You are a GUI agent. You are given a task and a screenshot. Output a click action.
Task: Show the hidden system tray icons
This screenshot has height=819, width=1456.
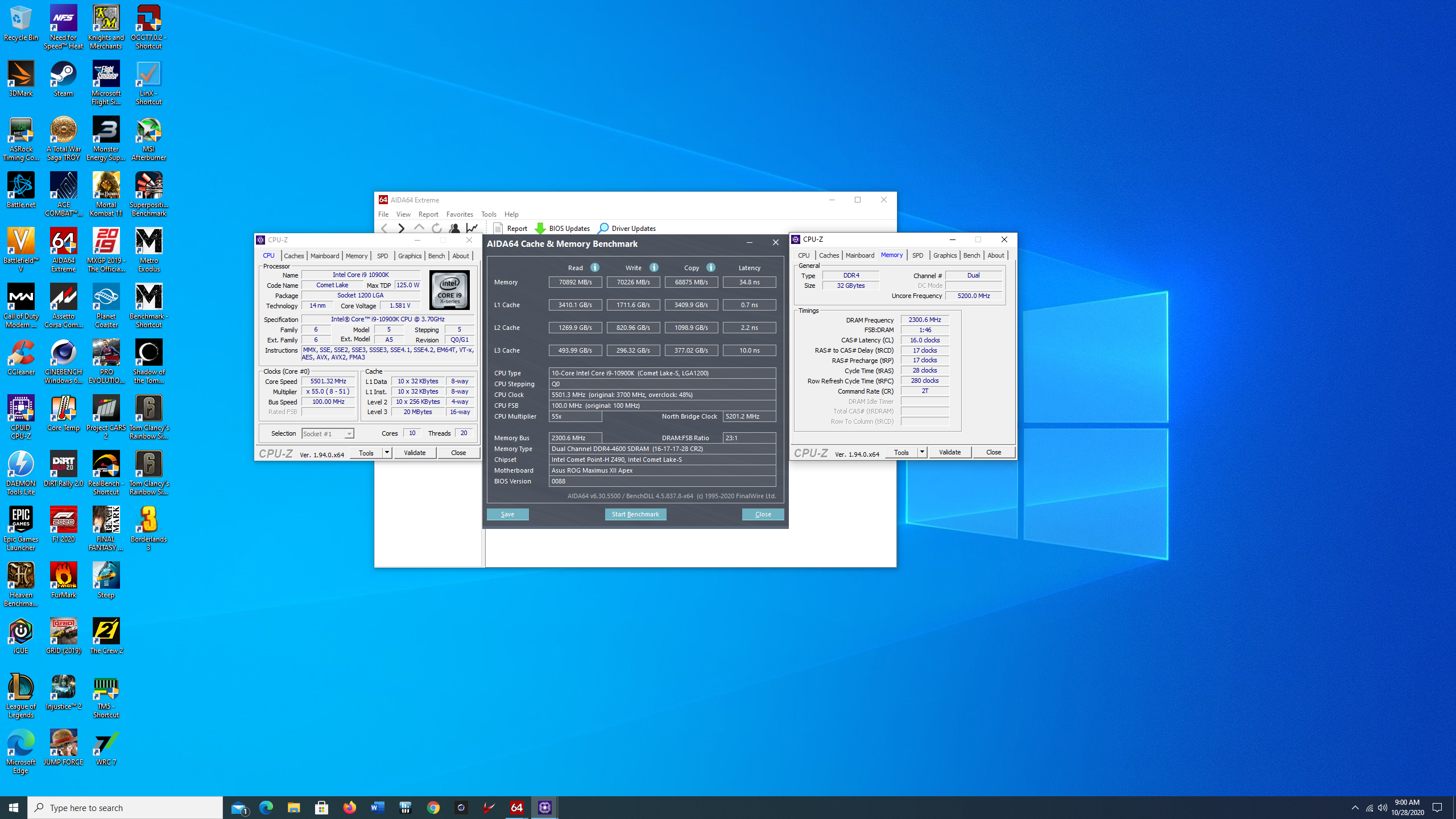pos(1355,808)
